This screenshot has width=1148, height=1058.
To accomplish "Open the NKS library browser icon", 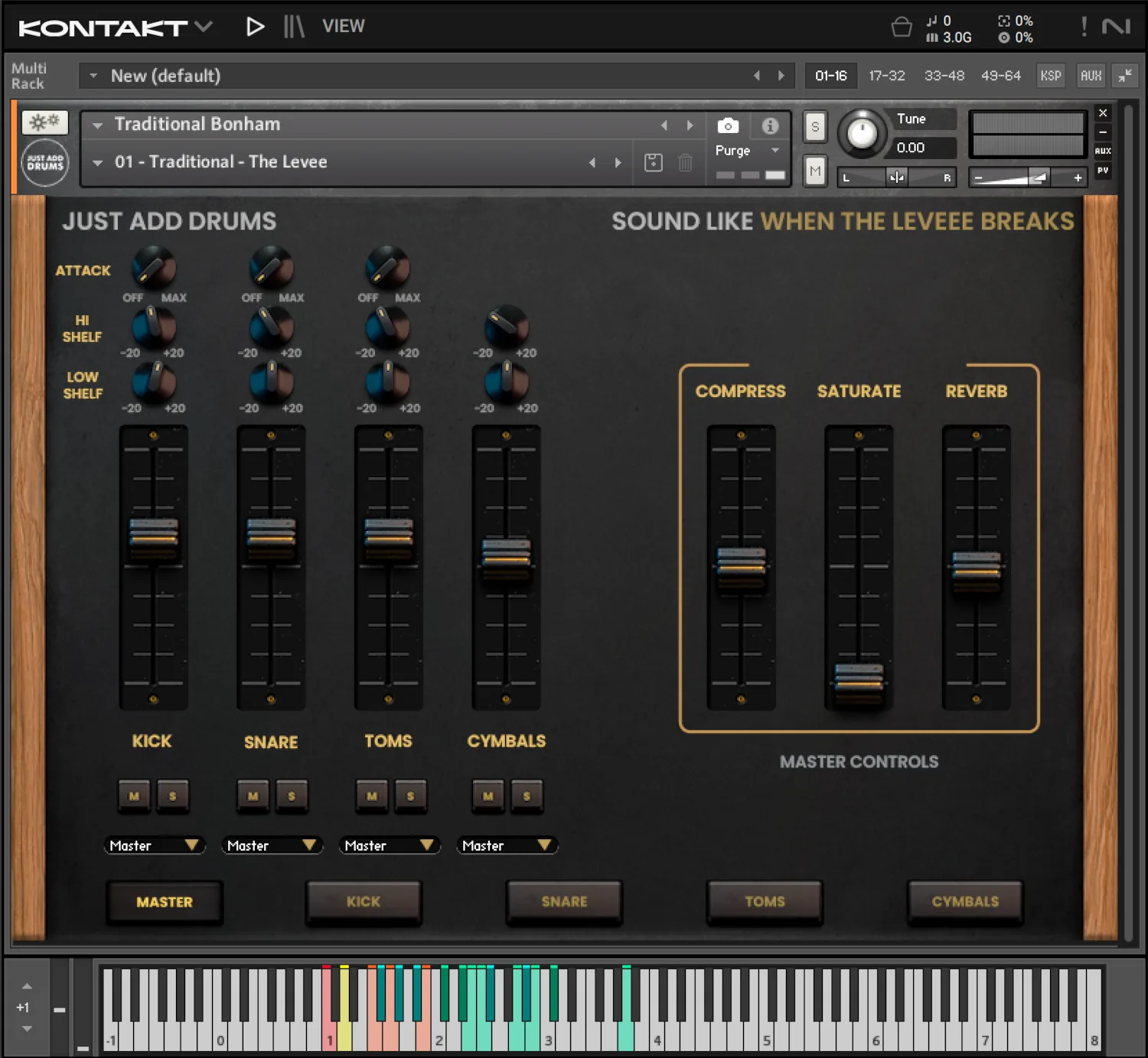I will [x=295, y=25].
